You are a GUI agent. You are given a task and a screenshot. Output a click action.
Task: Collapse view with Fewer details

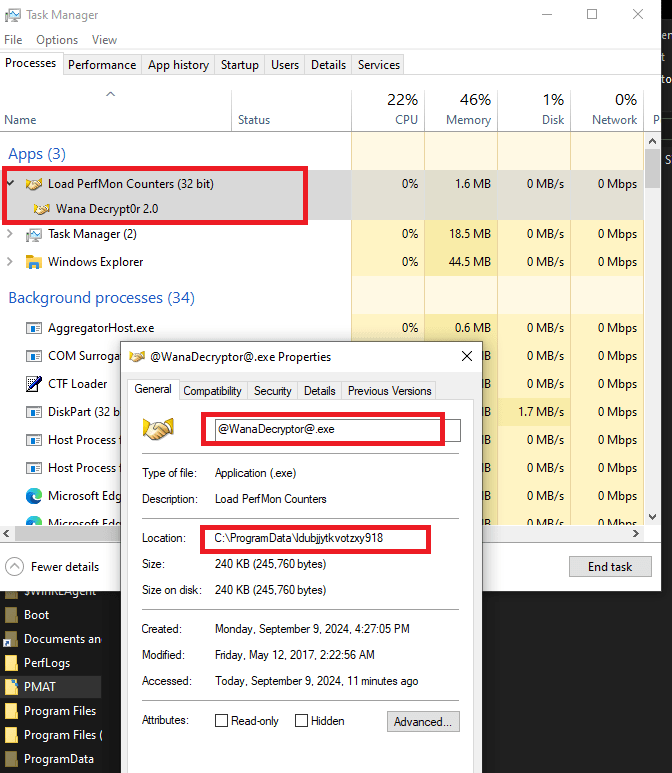[x=54, y=566]
